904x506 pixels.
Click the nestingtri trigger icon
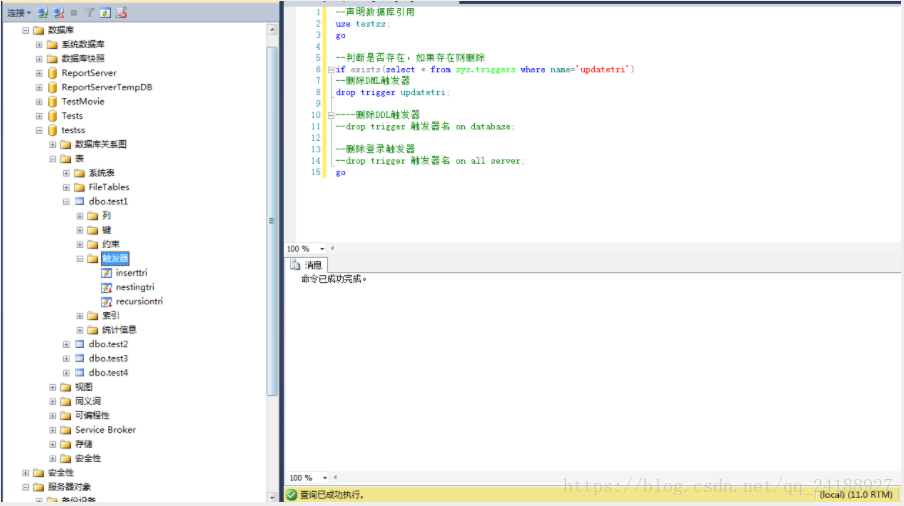(107, 287)
